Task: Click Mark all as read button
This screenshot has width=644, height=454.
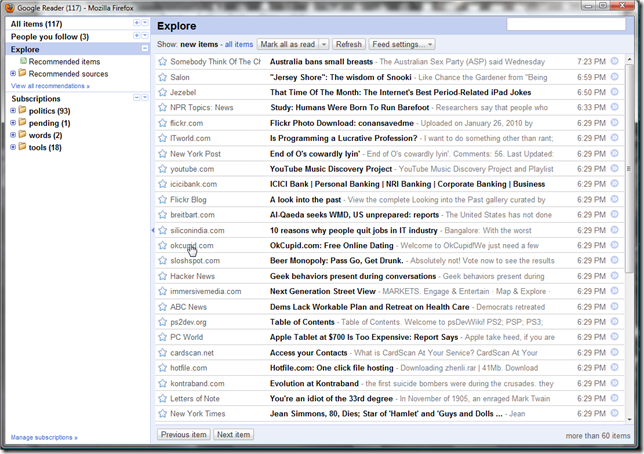Action: coord(288,44)
